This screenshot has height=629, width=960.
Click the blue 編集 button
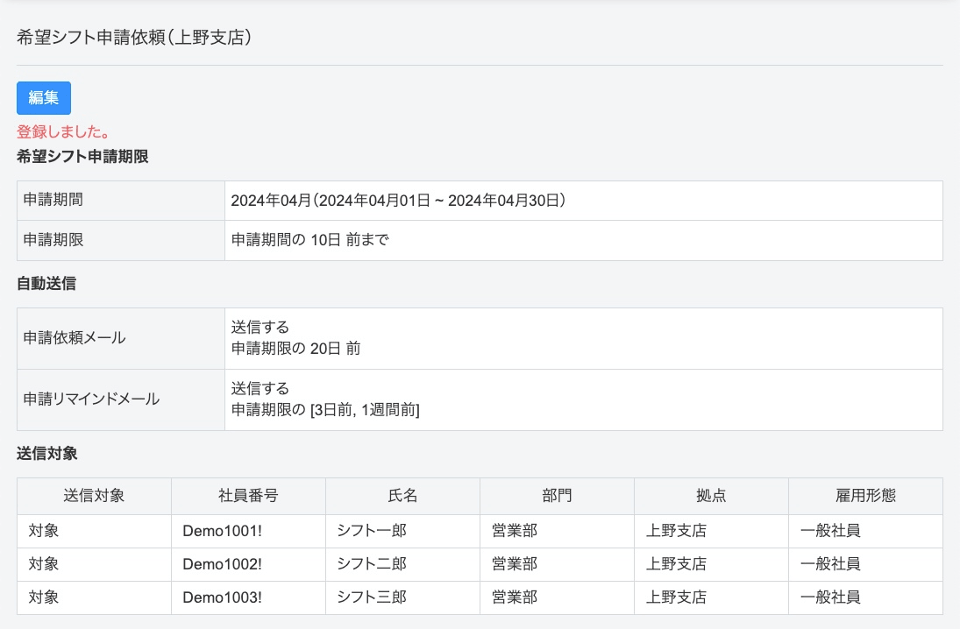click(x=44, y=98)
